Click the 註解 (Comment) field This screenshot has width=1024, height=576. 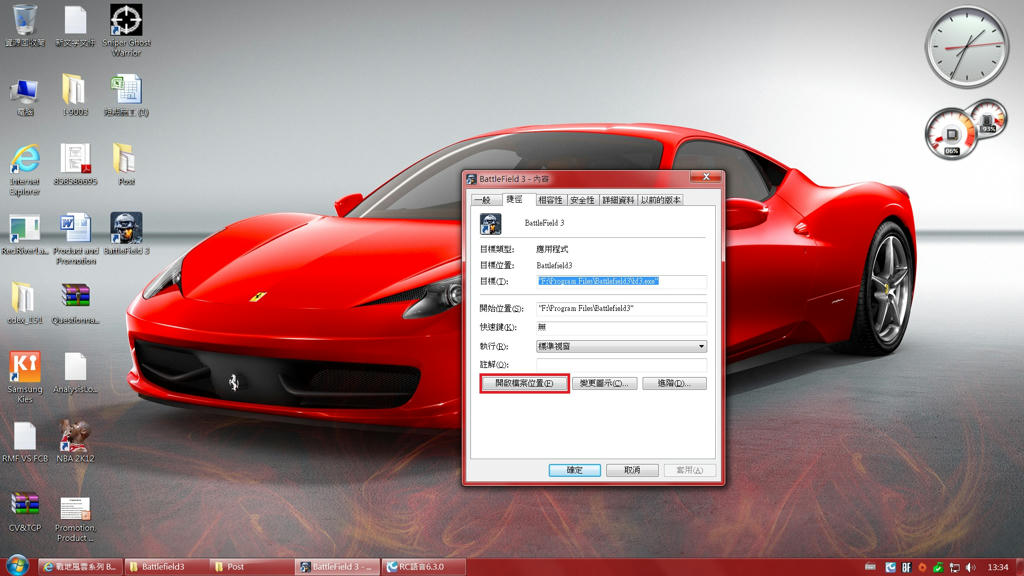(621, 364)
